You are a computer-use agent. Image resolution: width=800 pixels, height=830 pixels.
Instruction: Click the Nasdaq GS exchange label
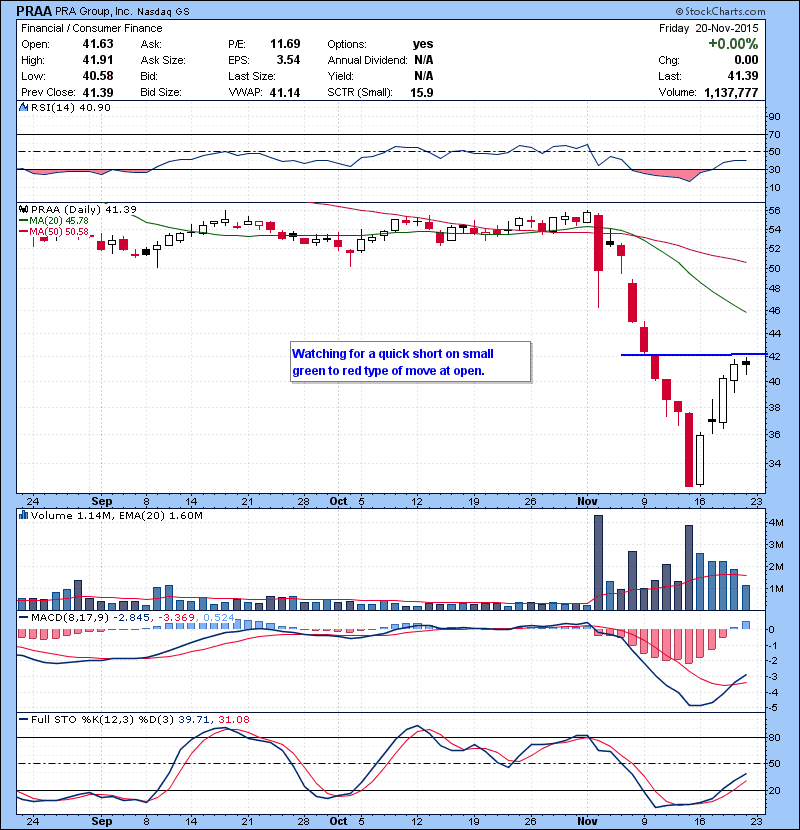tap(163, 12)
